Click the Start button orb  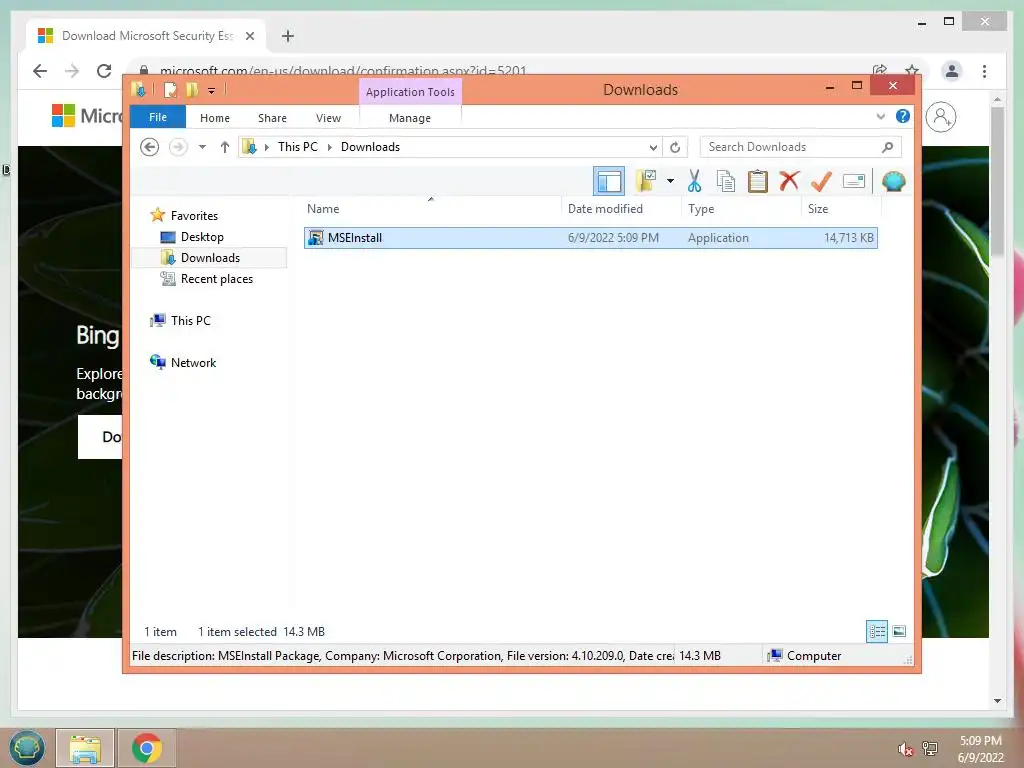(x=27, y=748)
